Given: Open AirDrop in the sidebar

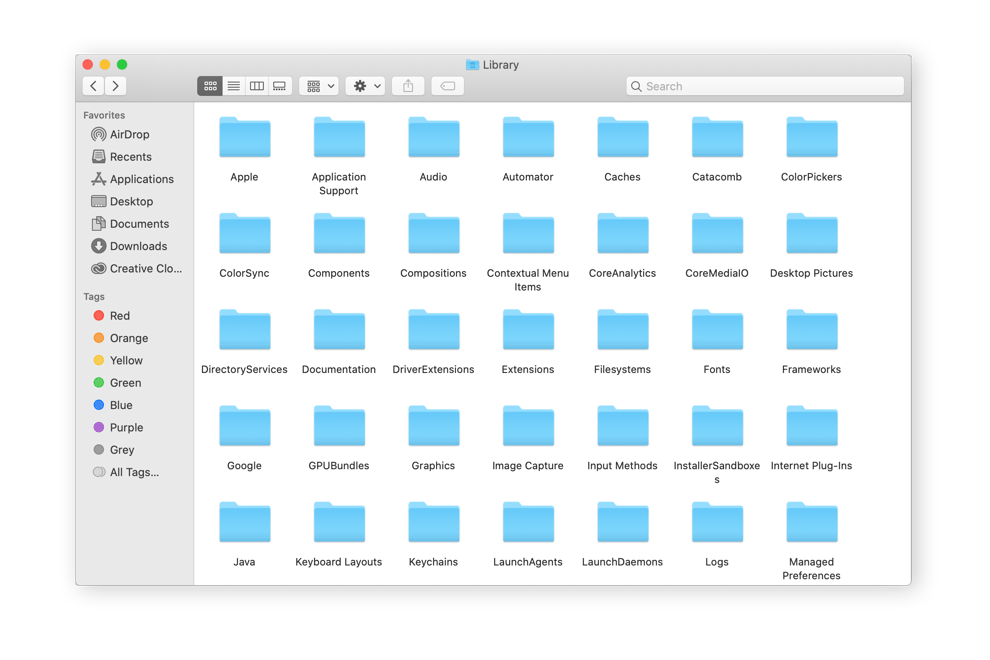Looking at the screenshot, I should (x=121, y=135).
